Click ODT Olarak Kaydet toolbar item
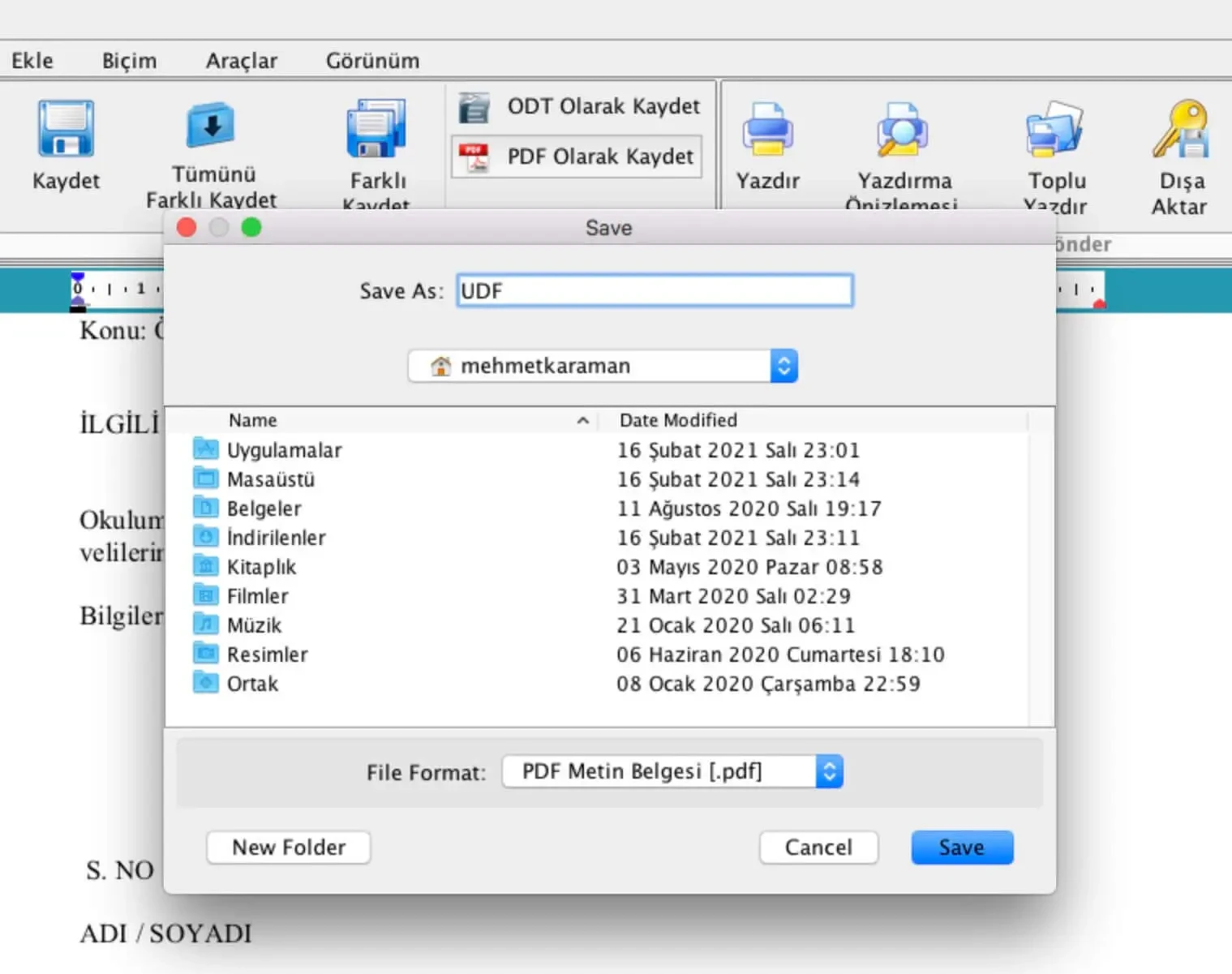 (578, 107)
